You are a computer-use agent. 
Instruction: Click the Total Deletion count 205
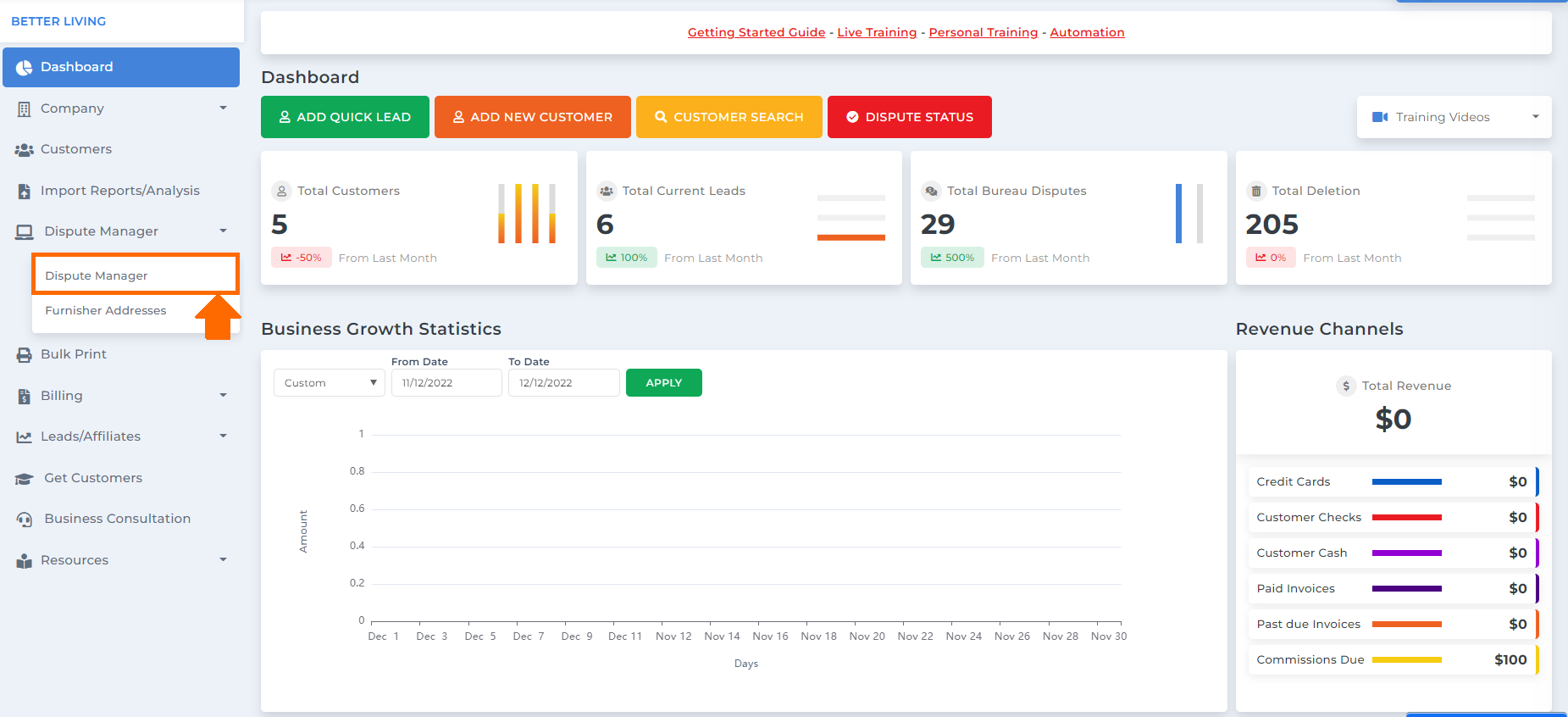click(x=1272, y=225)
